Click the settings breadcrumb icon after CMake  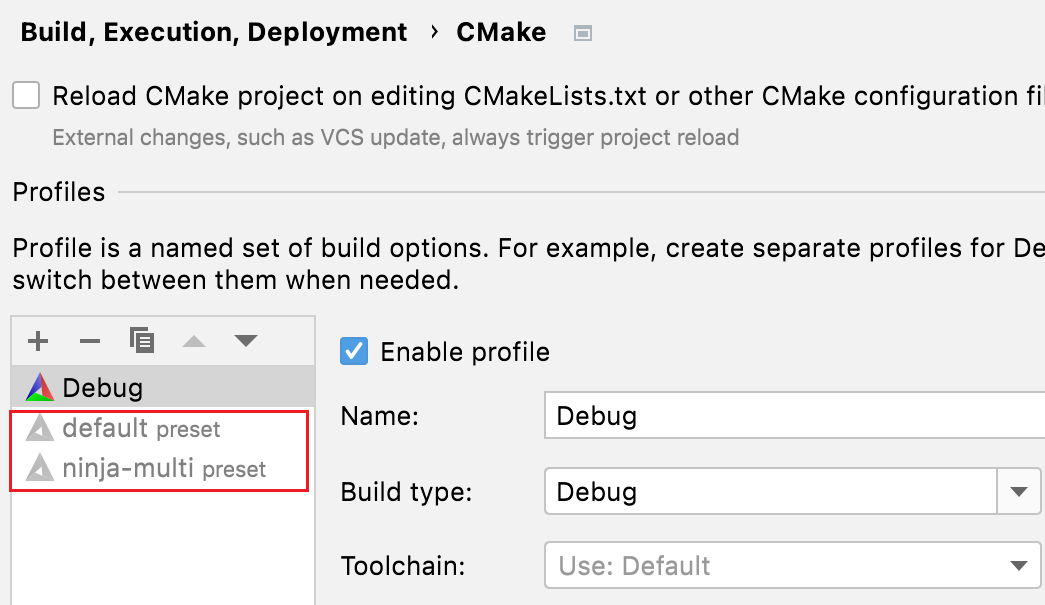[x=581, y=32]
